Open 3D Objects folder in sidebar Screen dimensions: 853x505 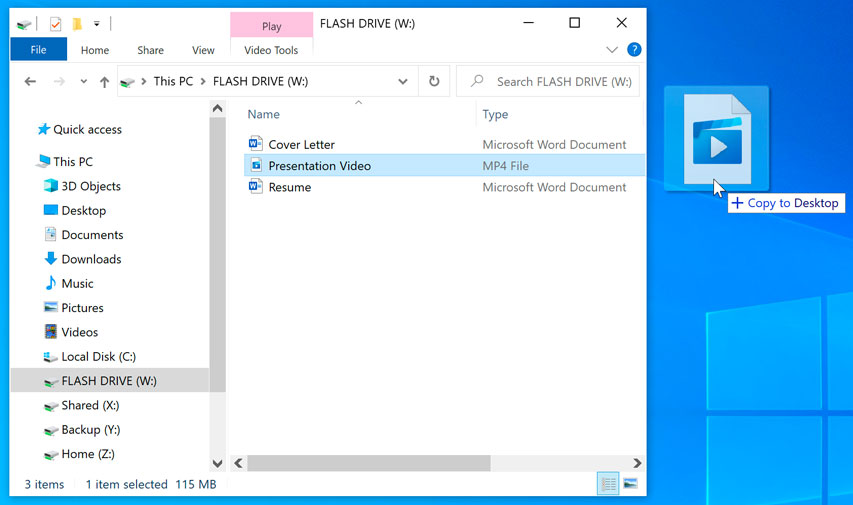point(91,186)
